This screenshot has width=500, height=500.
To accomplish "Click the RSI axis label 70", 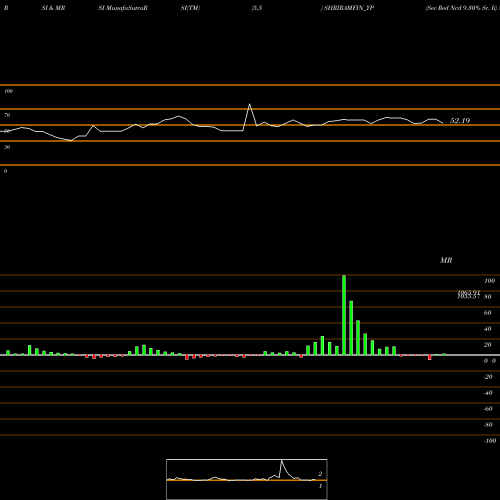I will tap(7, 115).
